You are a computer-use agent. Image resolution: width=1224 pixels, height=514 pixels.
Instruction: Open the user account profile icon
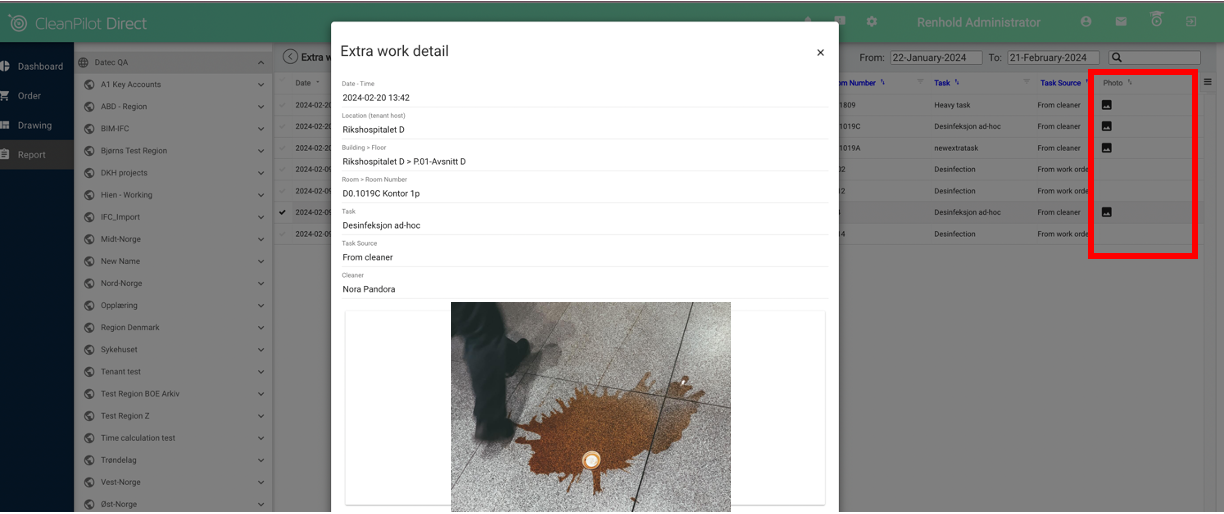tap(1086, 22)
